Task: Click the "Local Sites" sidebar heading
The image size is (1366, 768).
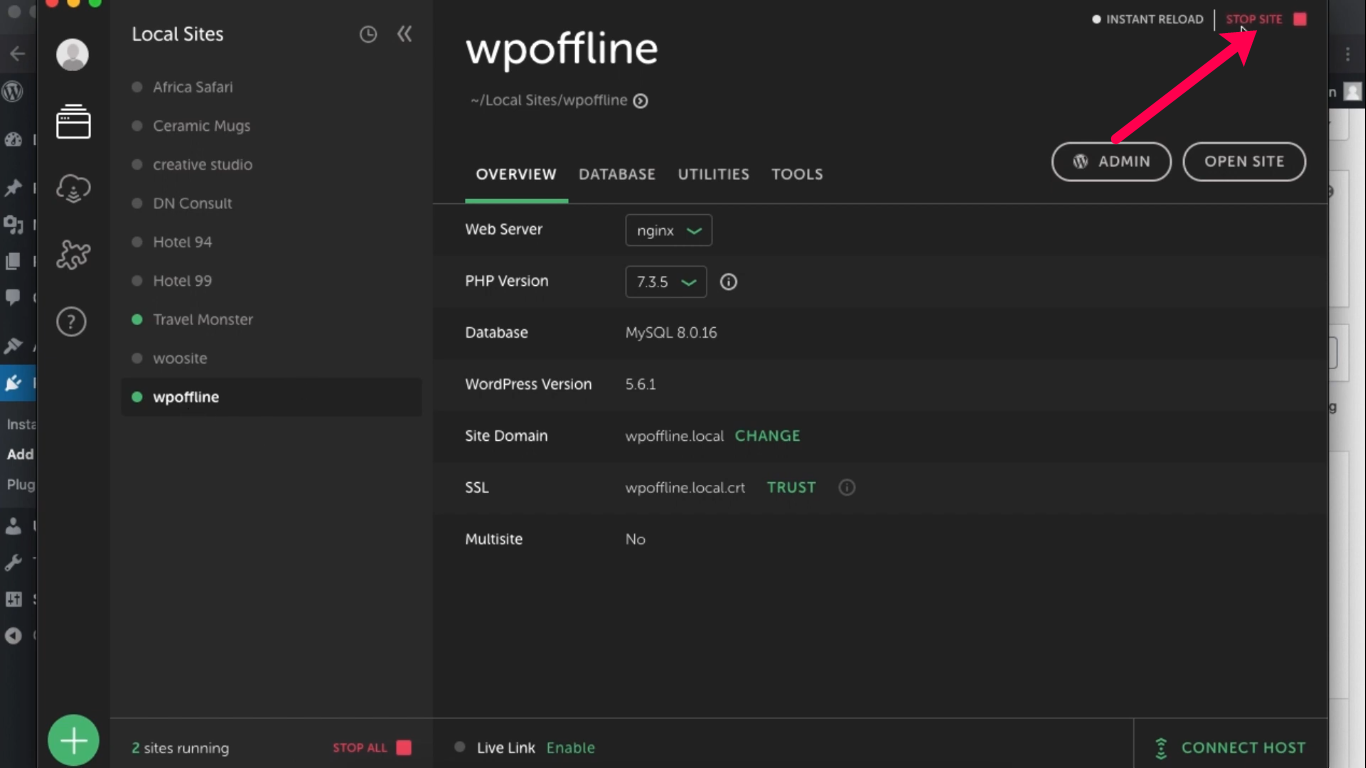Action: (x=178, y=34)
